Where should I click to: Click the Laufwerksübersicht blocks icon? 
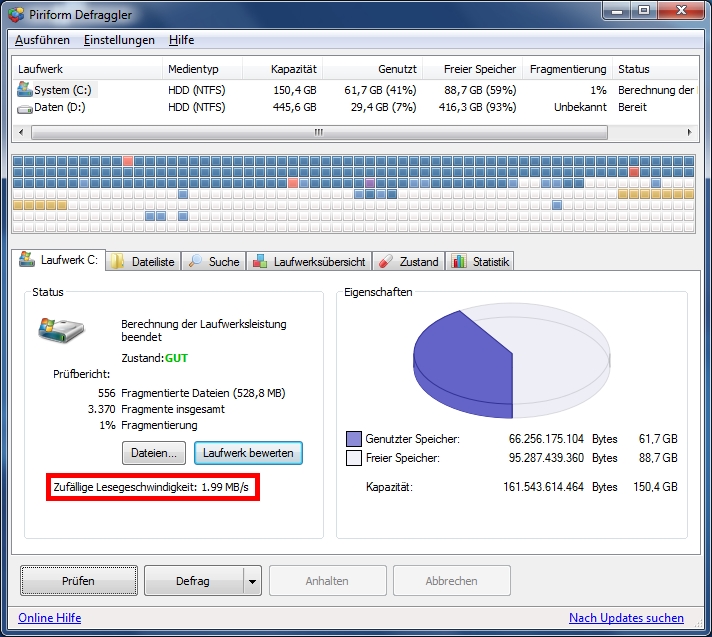point(260,262)
